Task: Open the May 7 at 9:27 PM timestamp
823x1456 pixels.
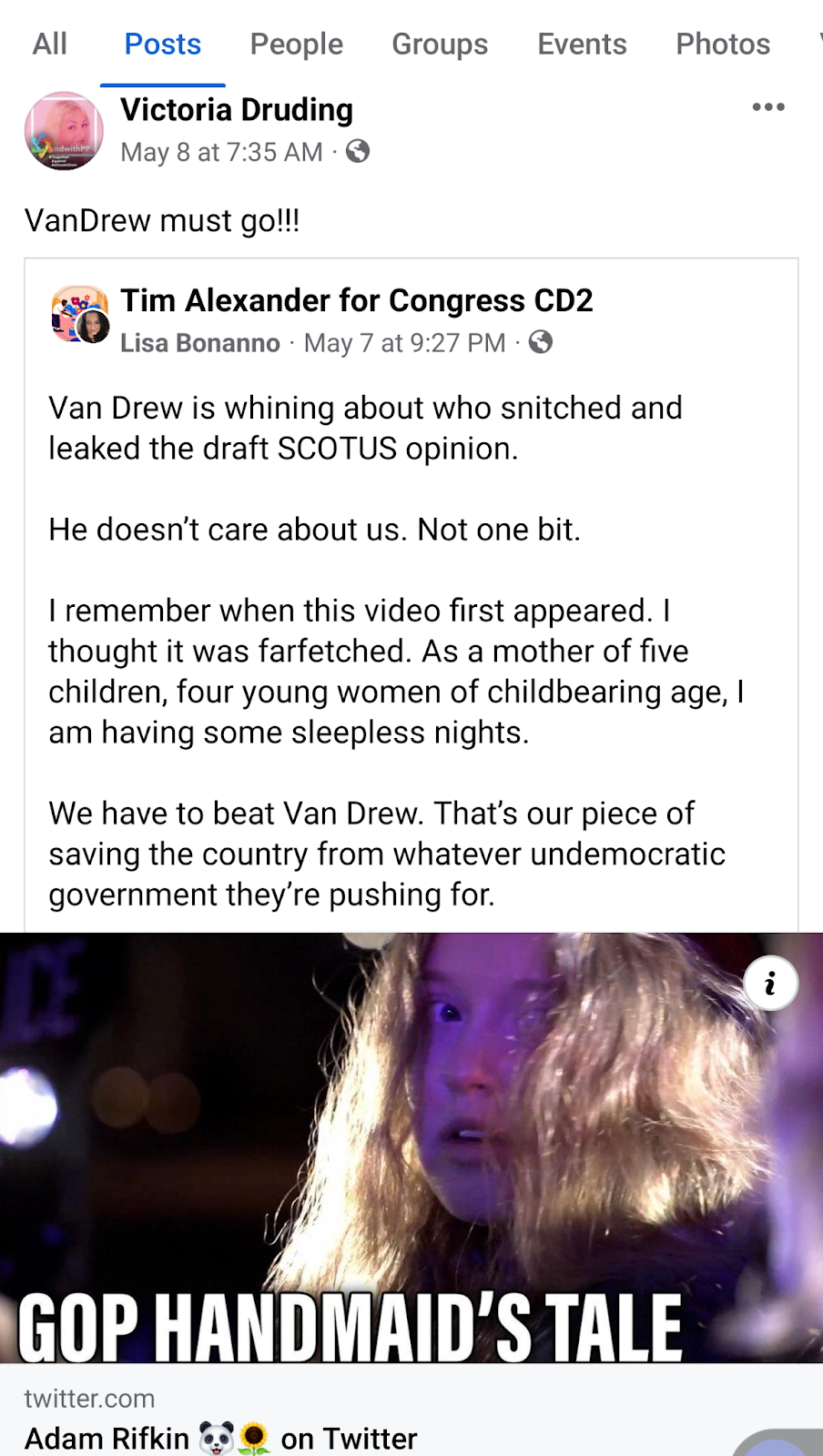Action: pyautogui.click(x=405, y=343)
